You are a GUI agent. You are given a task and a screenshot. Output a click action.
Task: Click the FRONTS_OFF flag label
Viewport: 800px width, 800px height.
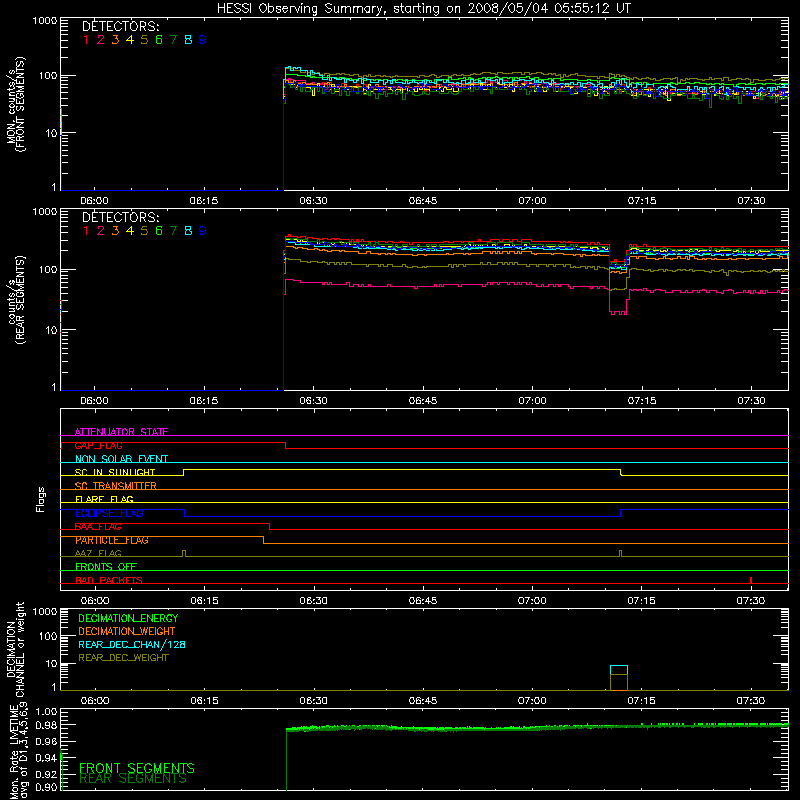(106, 566)
